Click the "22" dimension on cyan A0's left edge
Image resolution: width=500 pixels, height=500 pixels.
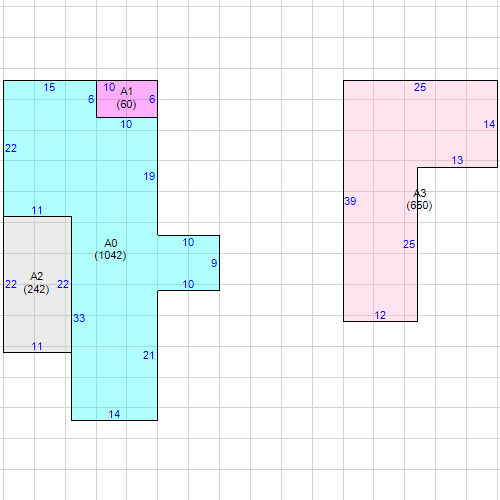[x=11, y=148]
